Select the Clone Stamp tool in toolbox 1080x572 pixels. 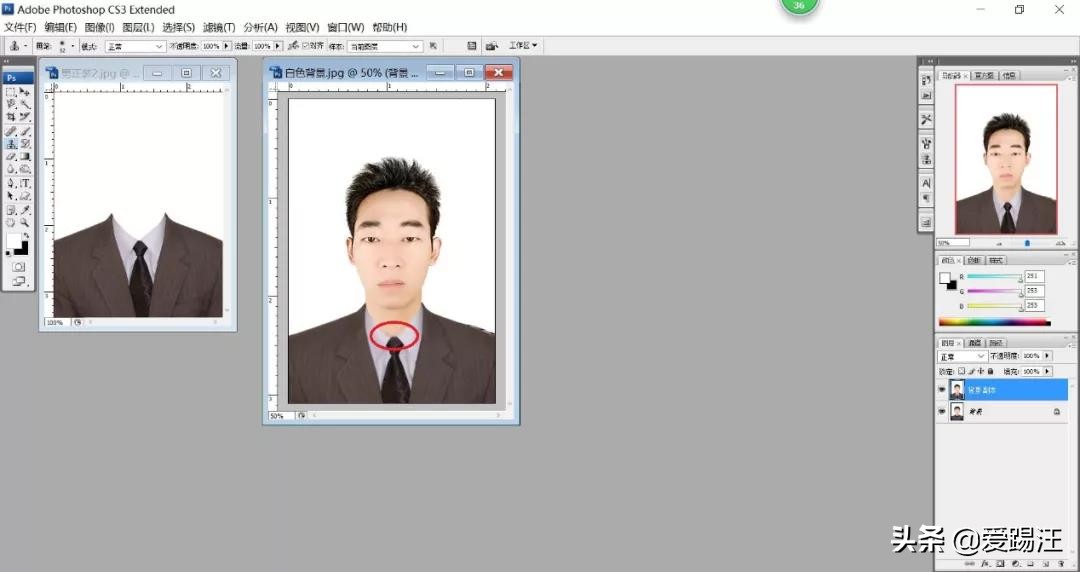[x=11, y=144]
